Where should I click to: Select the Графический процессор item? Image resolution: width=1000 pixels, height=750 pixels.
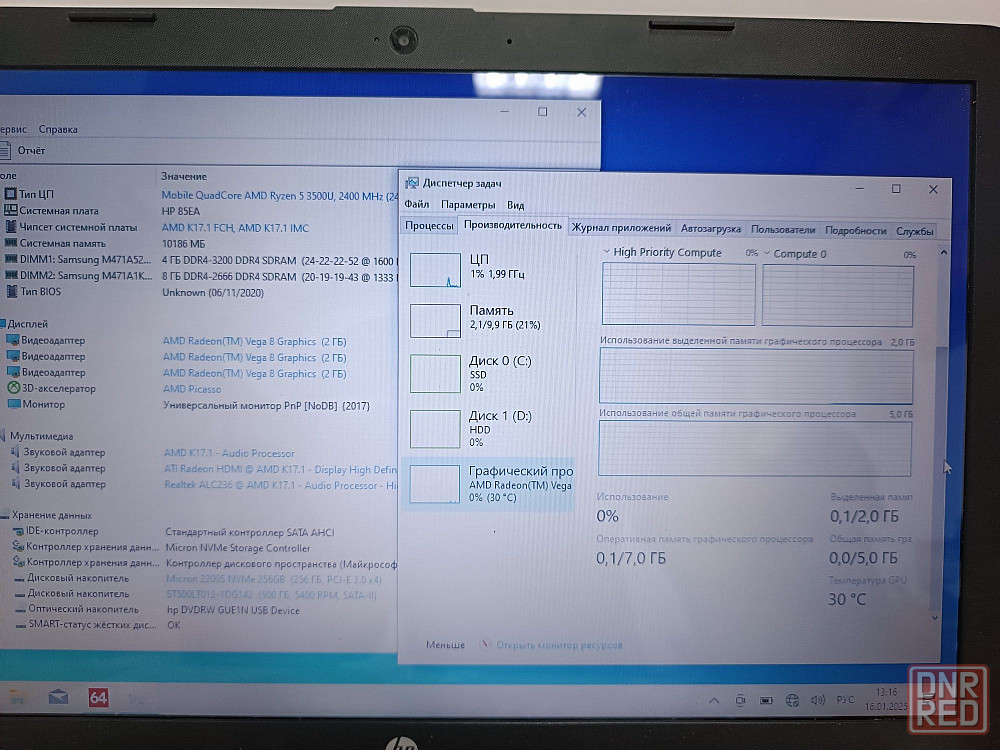489,485
